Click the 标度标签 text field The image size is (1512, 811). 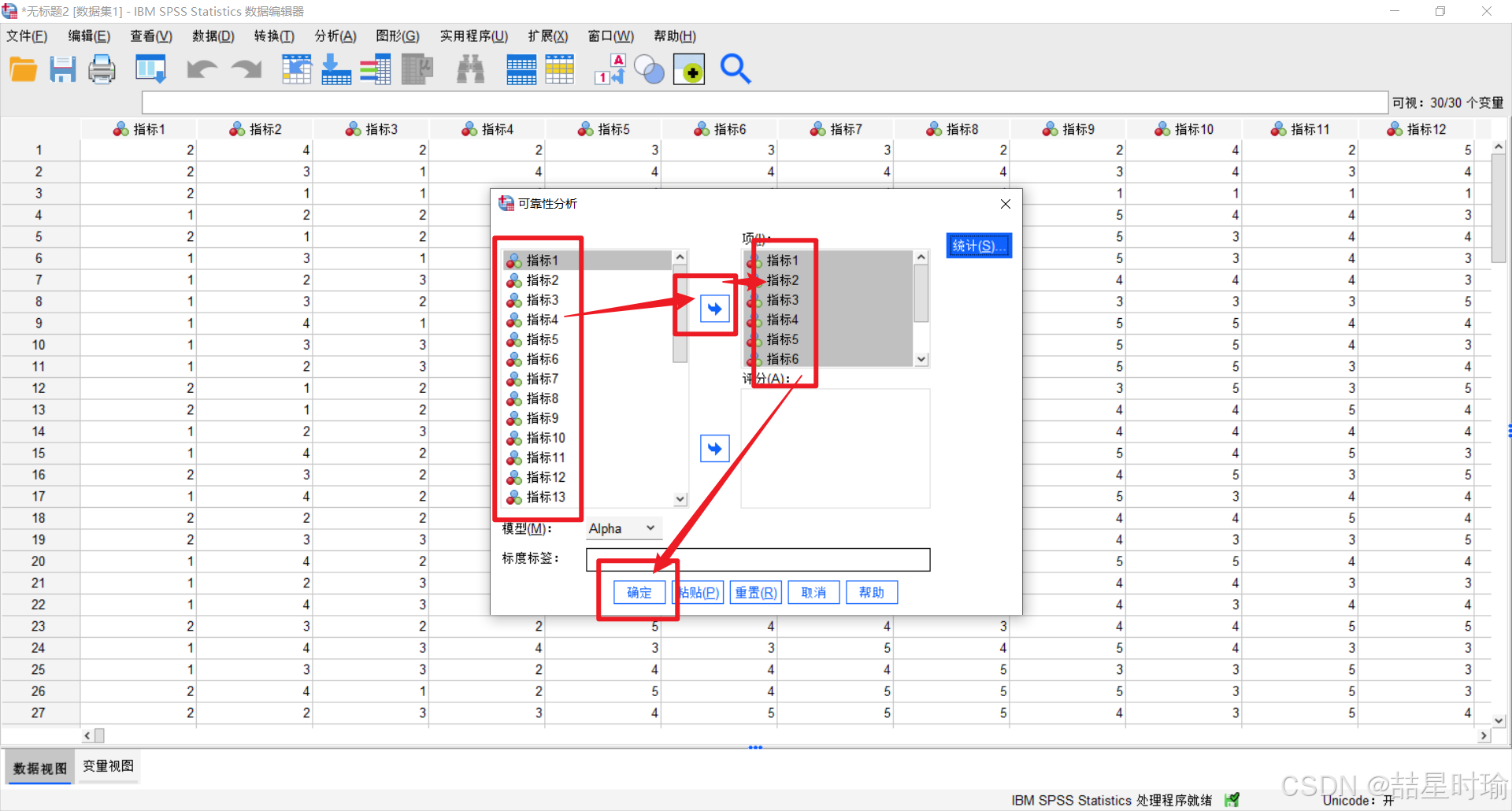[758, 560]
